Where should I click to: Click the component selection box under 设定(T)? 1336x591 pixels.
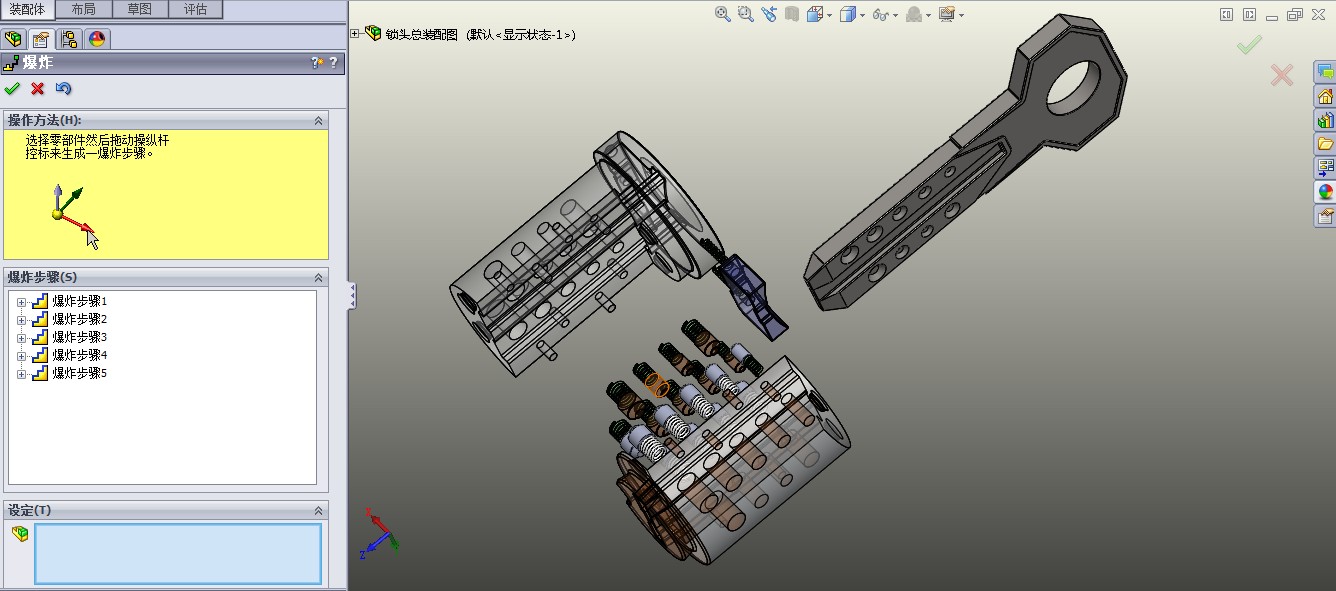[178, 553]
